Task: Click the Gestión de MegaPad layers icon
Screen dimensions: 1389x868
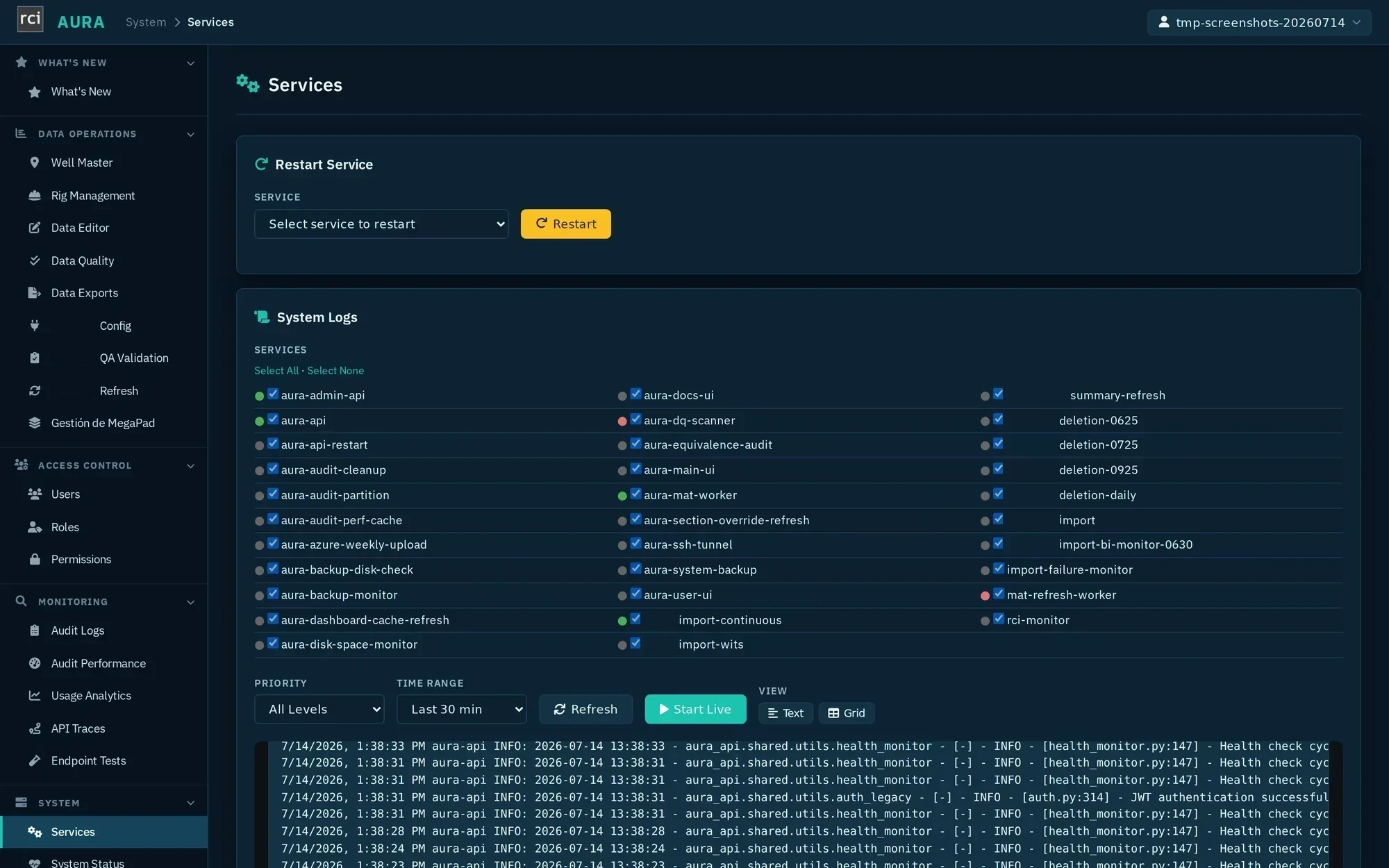Action: [x=34, y=423]
